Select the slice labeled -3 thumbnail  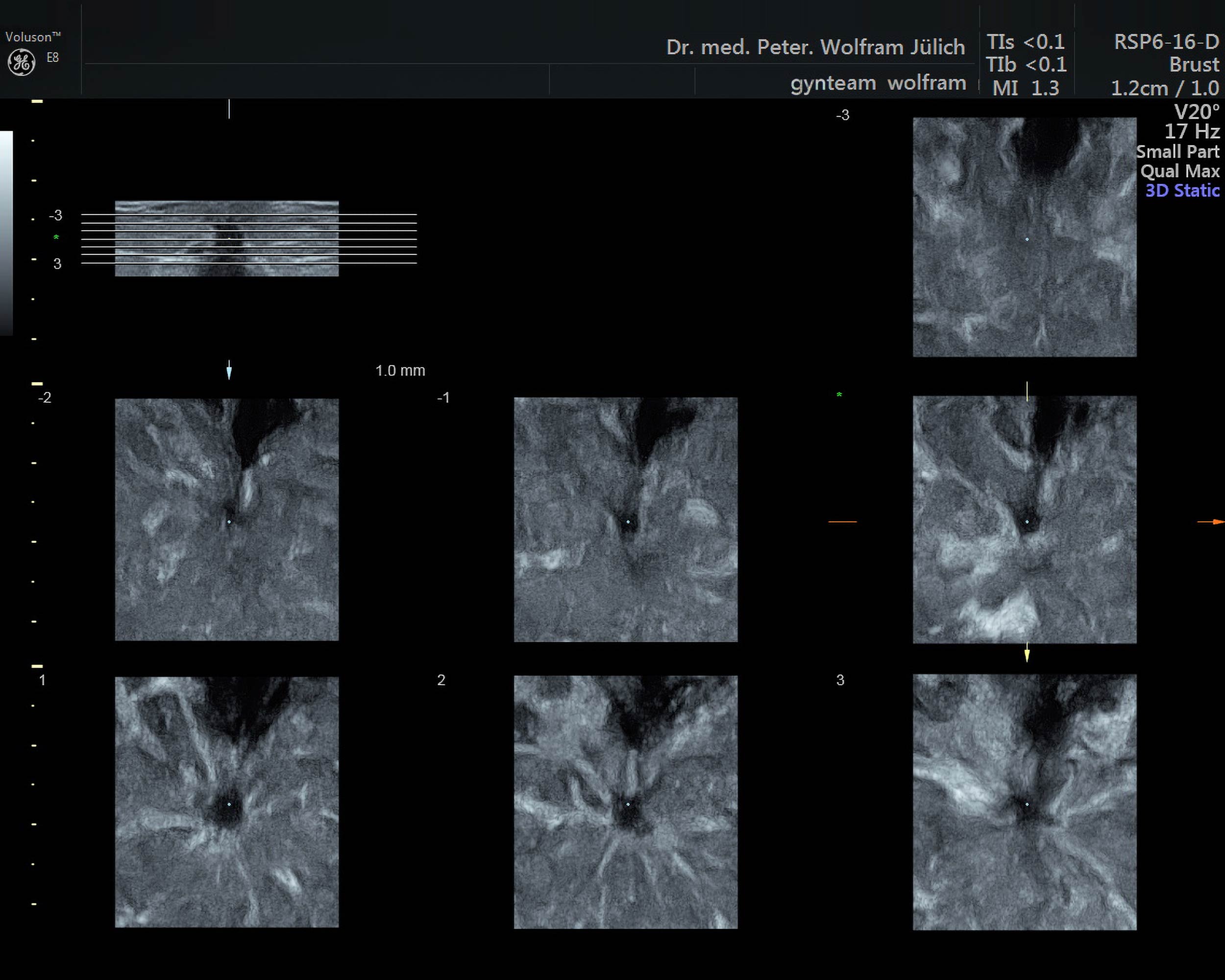(1025, 237)
